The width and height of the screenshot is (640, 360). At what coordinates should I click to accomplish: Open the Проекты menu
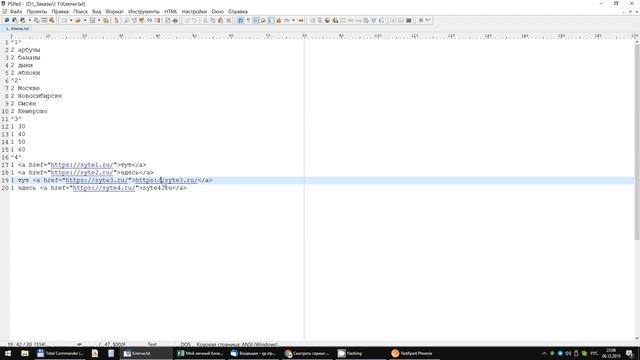pos(37,11)
